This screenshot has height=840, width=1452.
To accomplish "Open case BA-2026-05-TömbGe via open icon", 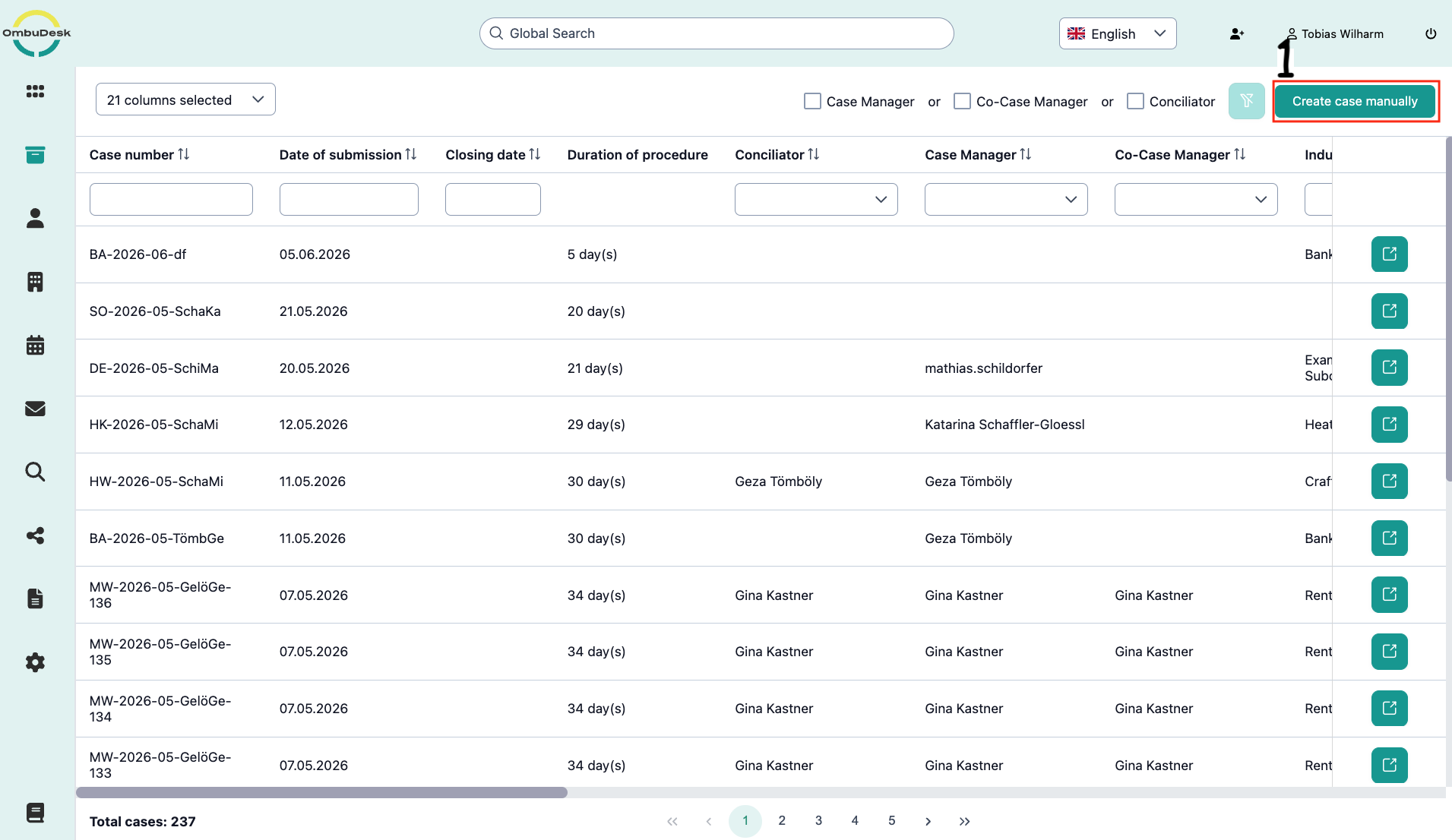I will click(1389, 538).
